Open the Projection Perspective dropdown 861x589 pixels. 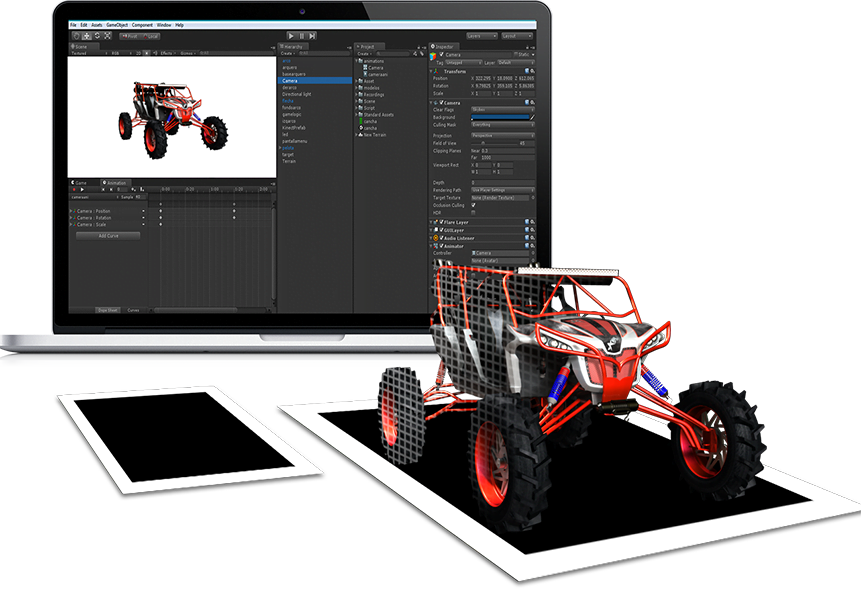[x=502, y=136]
